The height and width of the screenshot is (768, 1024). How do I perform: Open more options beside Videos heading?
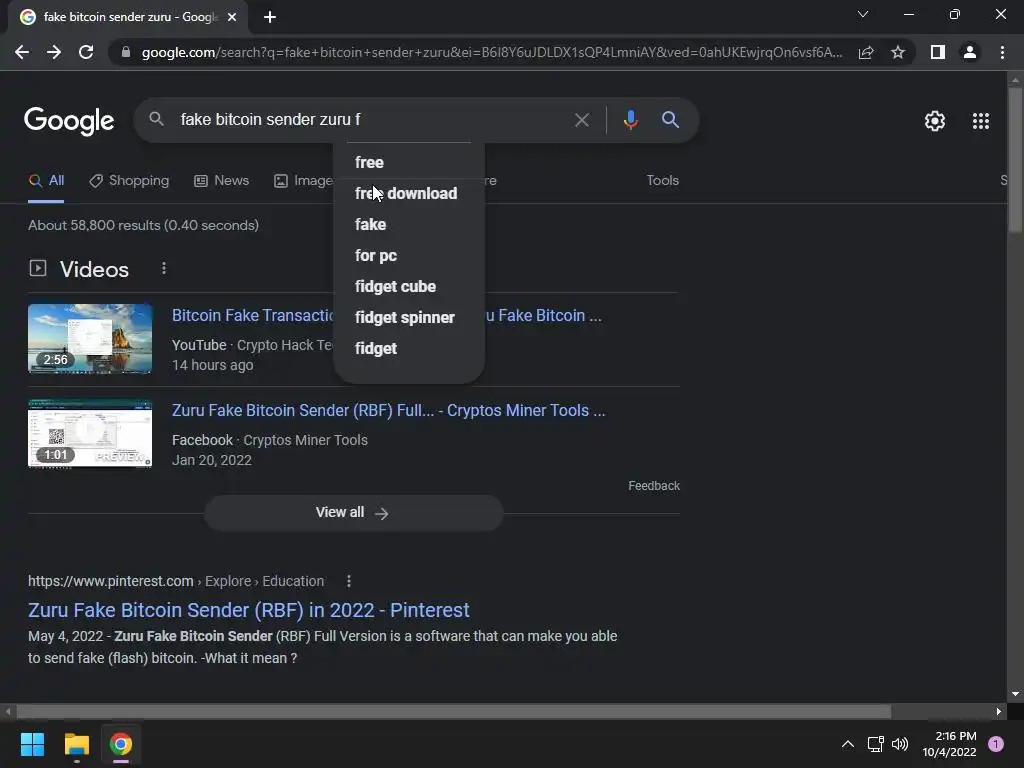(x=164, y=268)
